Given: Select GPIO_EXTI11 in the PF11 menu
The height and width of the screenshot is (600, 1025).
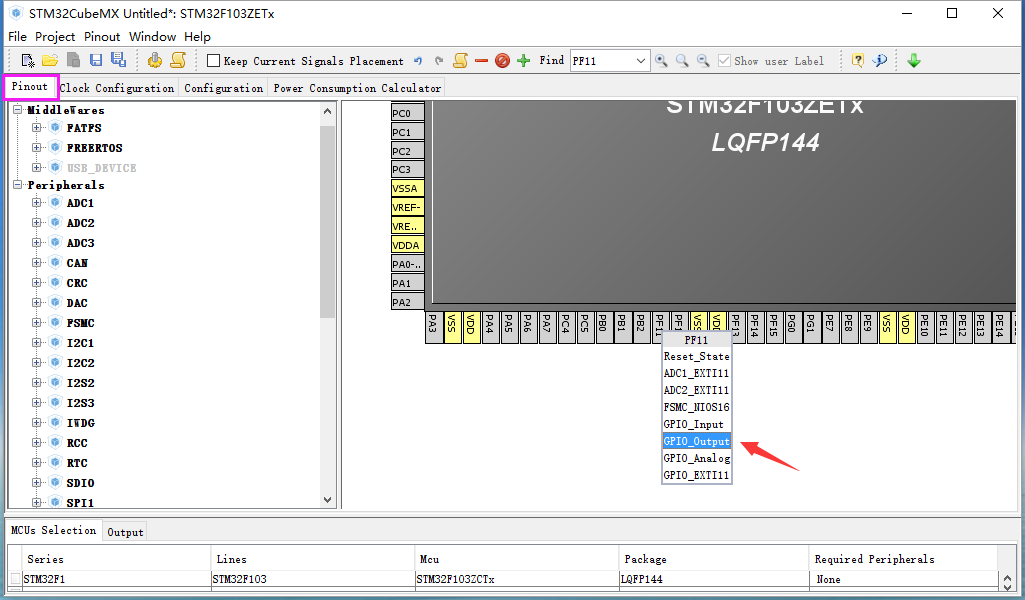Looking at the screenshot, I should (x=696, y=475).
